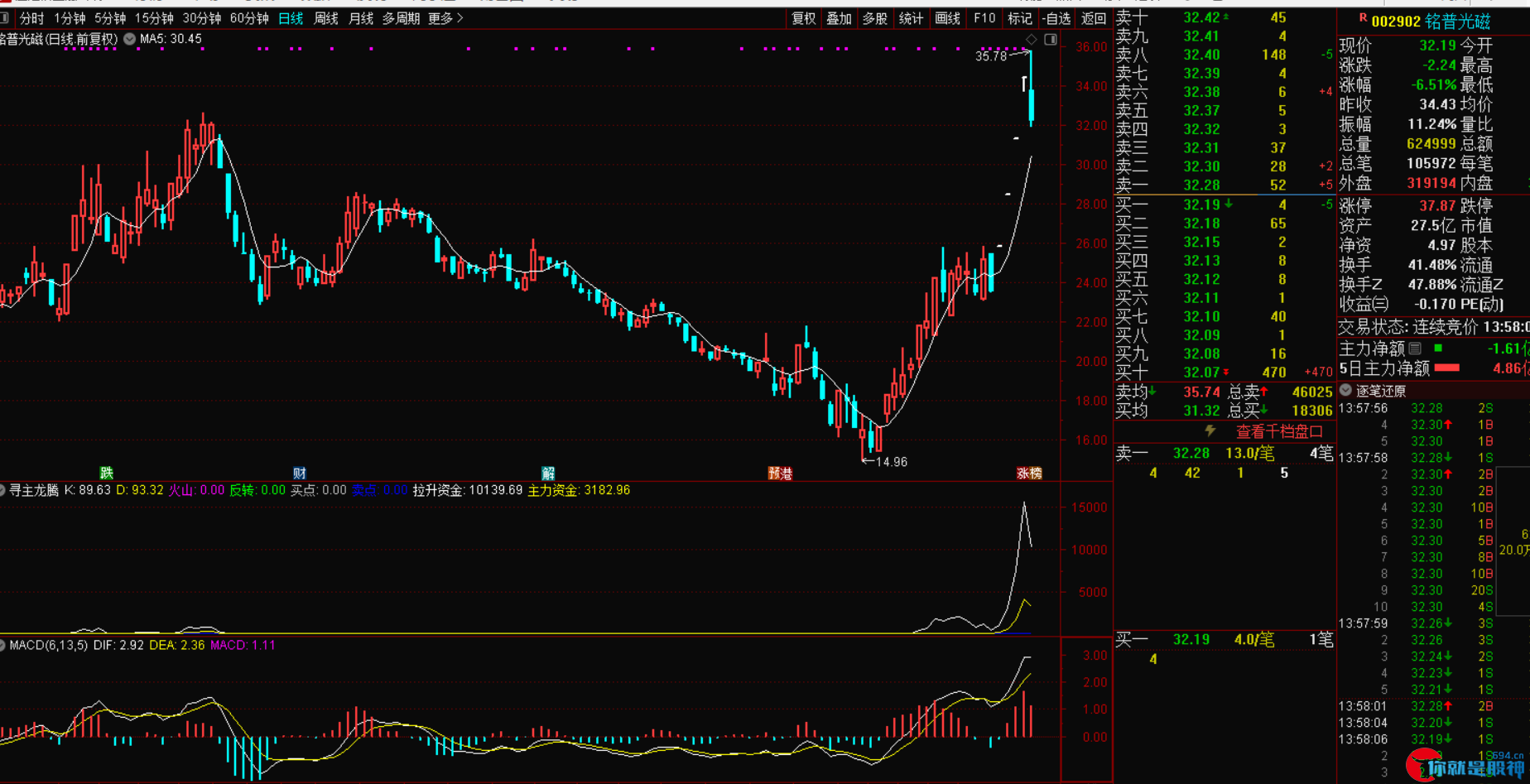This screenshot has width=1530, height=784.
Task: Click the 14.96 low price label
Action: click(x=892, y=462)
